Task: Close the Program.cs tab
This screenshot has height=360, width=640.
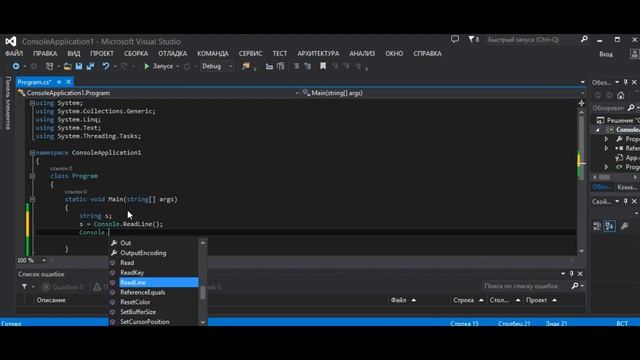Action: [x=69, y=82]
